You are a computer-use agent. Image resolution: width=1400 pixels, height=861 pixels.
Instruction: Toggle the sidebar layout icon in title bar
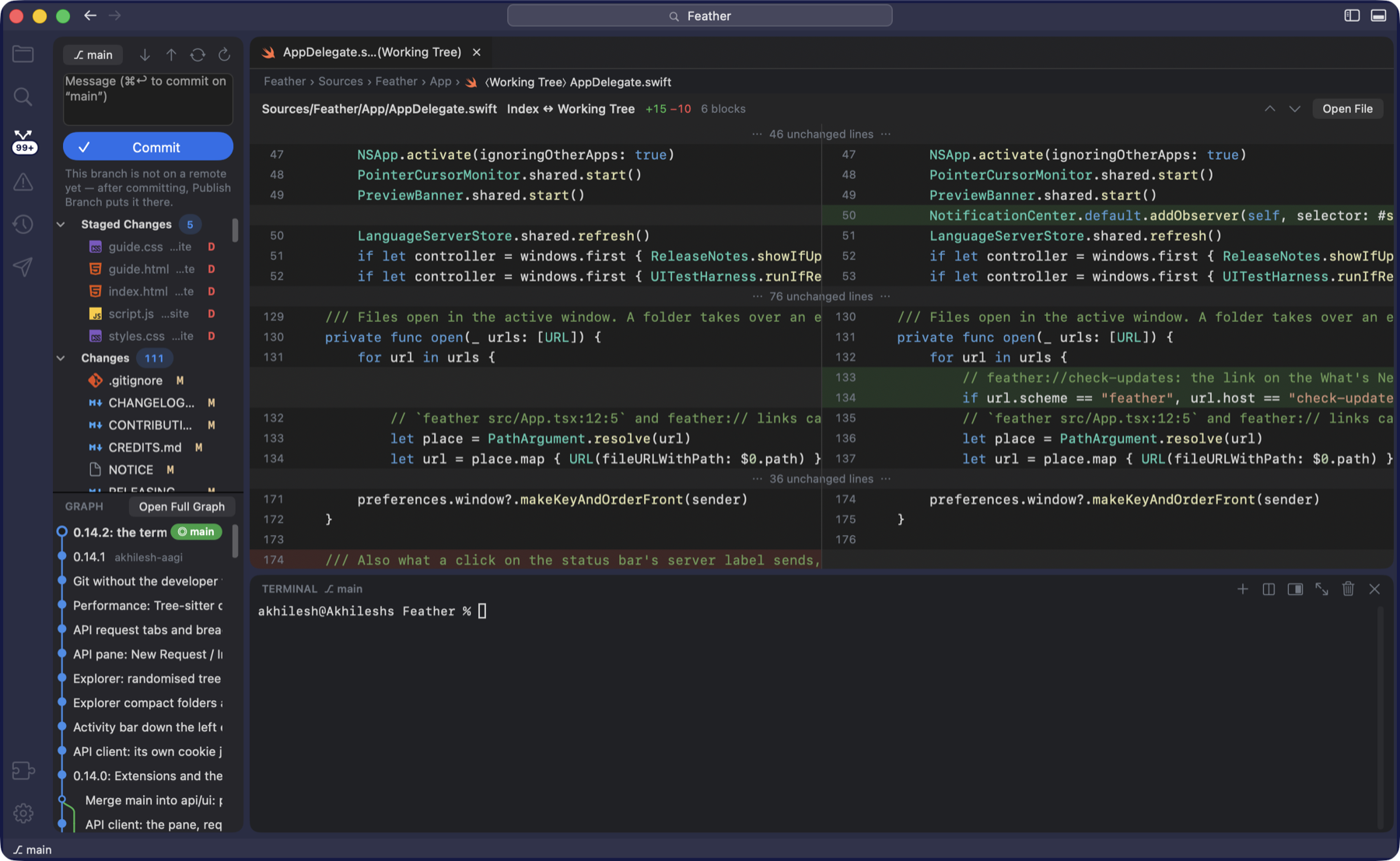click(x=1352, y=16)
